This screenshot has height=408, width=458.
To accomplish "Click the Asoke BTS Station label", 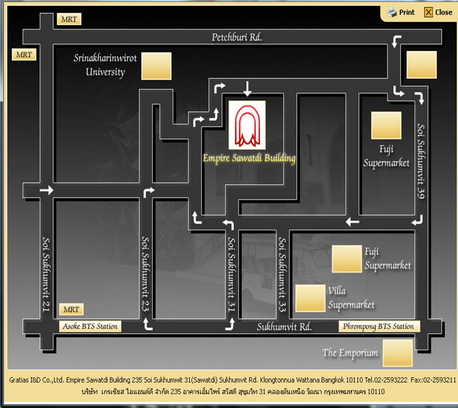I will 90,326.
